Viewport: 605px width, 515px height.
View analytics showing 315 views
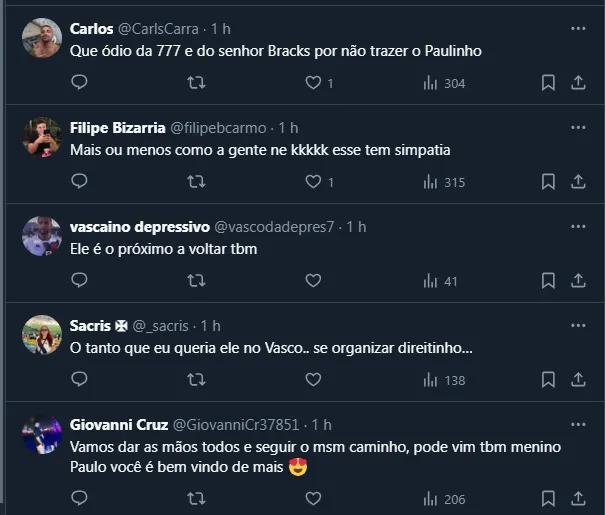click(444, 182)
